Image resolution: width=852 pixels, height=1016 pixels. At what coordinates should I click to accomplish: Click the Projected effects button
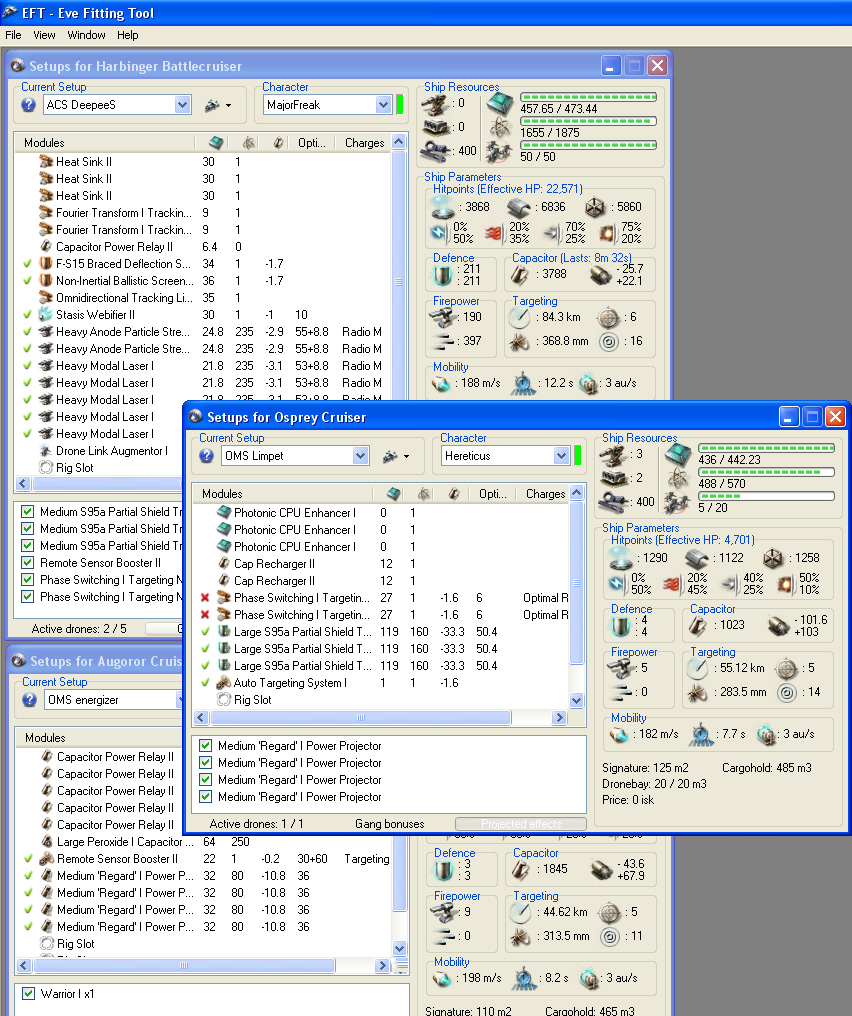520,824
